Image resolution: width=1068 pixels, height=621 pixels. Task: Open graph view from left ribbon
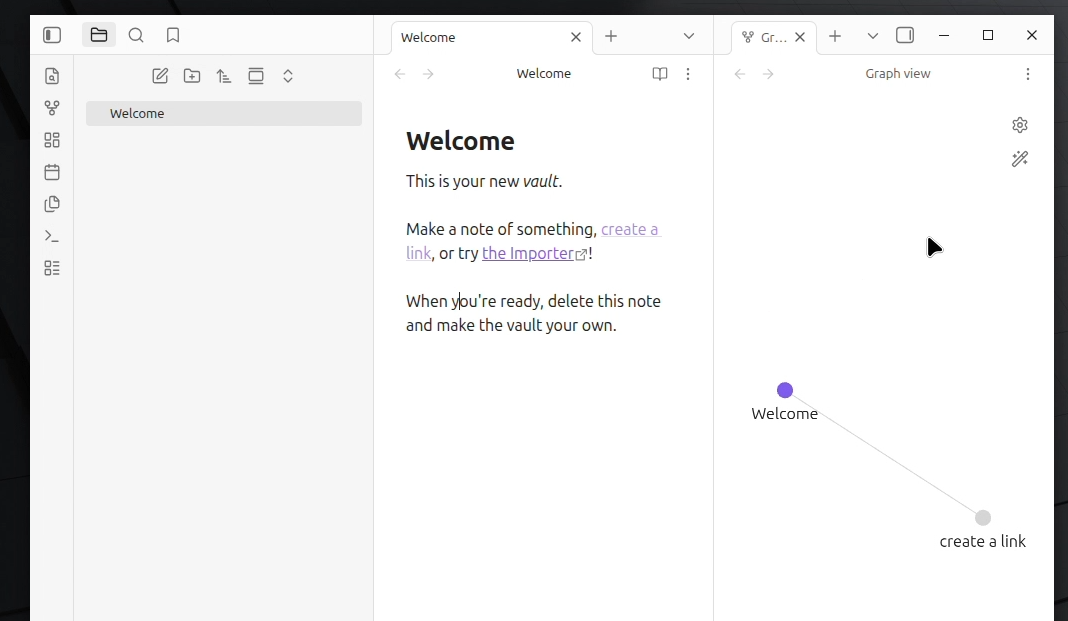click(x=52, y=108)
